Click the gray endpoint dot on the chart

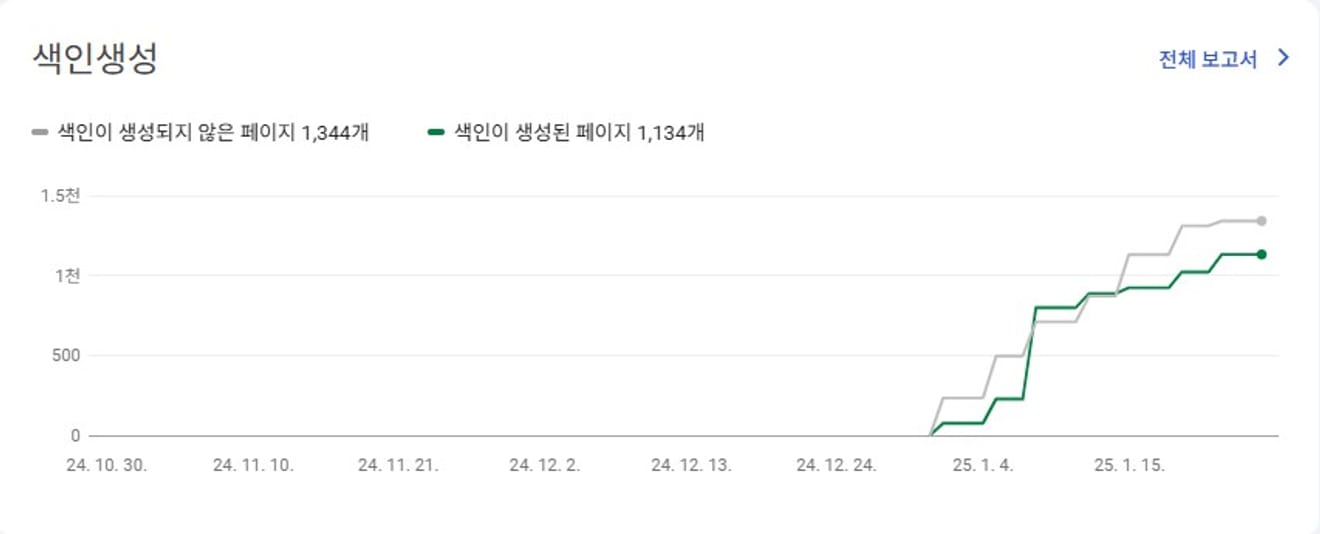[x=1262, y=221]
